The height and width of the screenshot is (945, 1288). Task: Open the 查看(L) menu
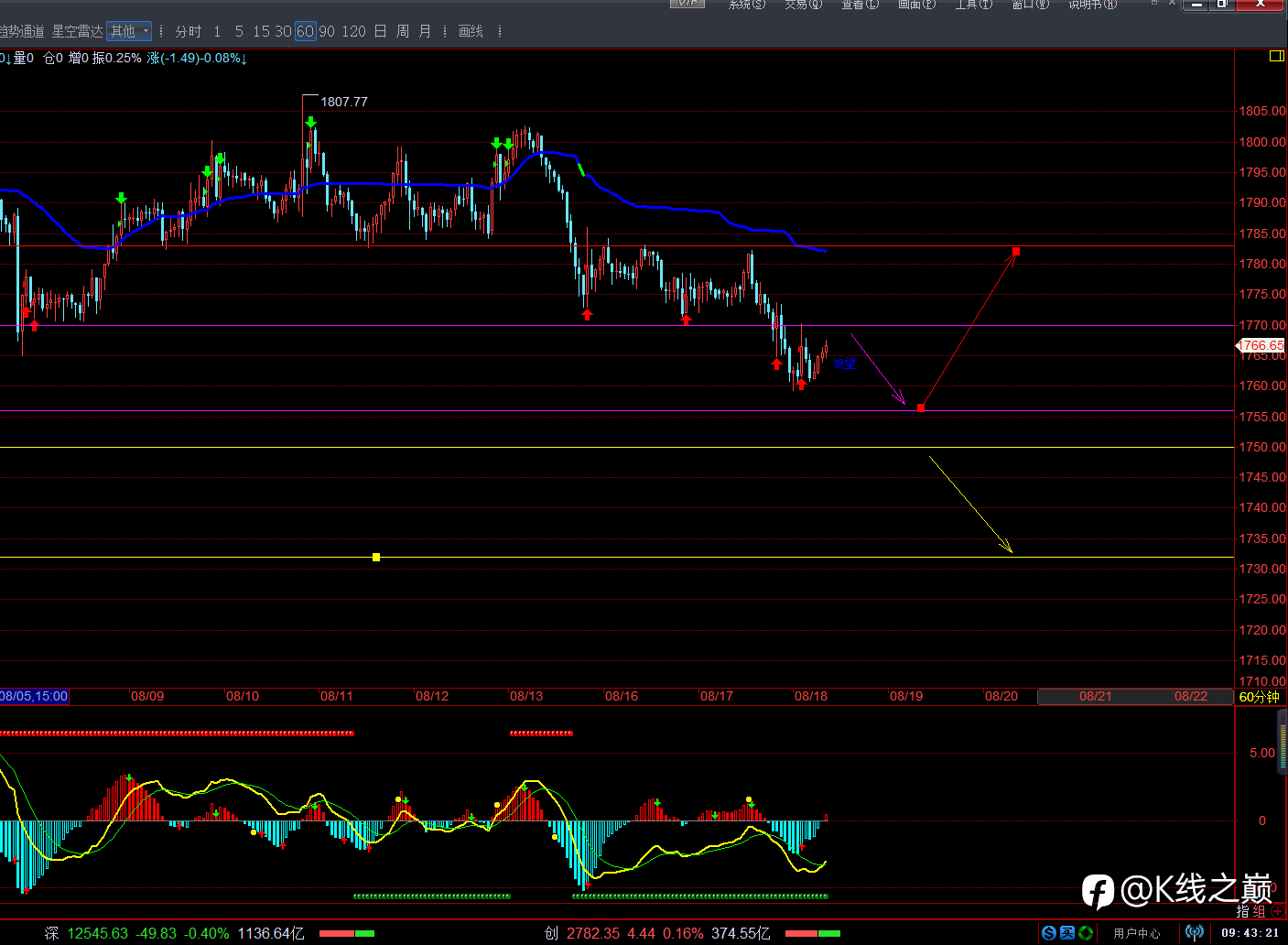click(860, 5)
